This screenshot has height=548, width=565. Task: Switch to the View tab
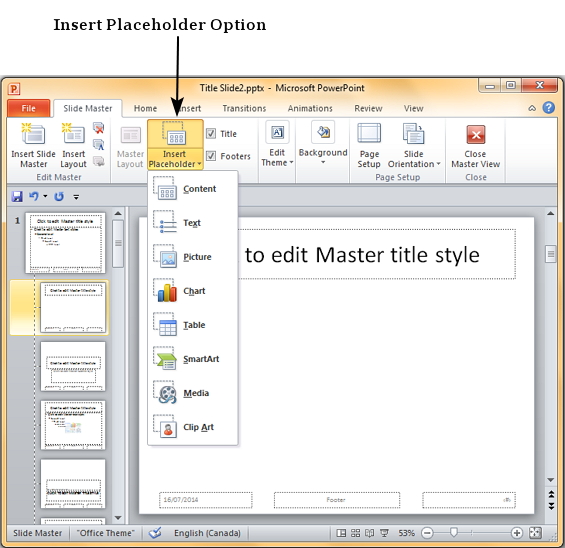[413, 108]
